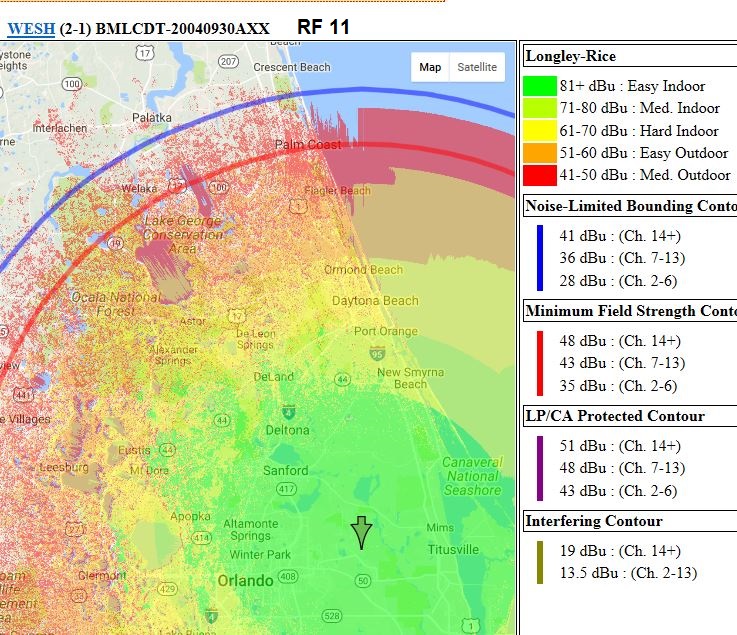Click the Orlando city label on map

click(x=245, y=581)
